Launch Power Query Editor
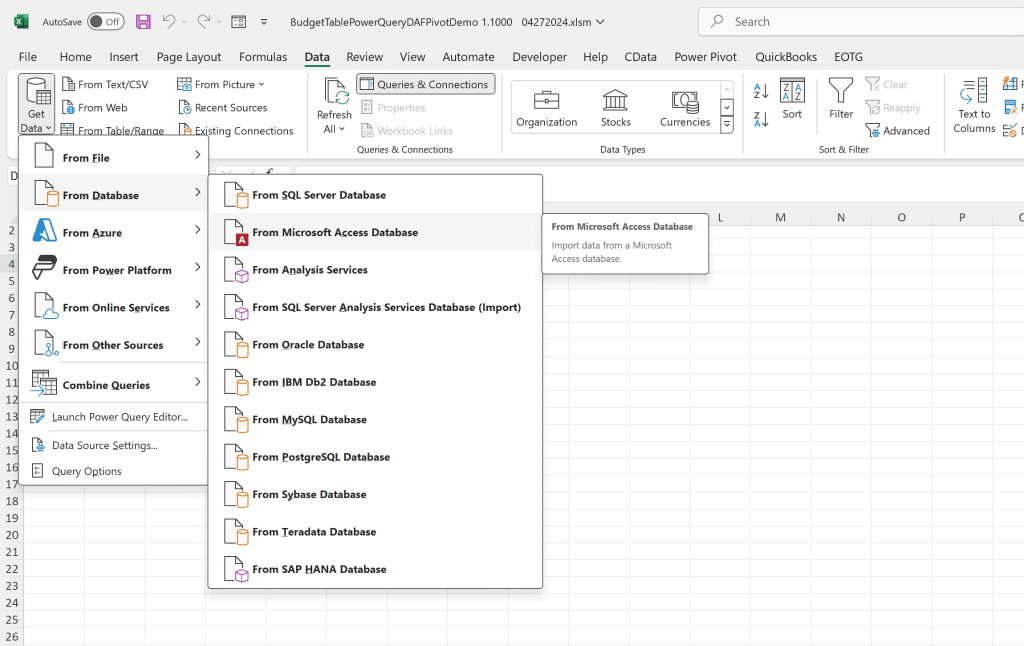 (119, 417)
